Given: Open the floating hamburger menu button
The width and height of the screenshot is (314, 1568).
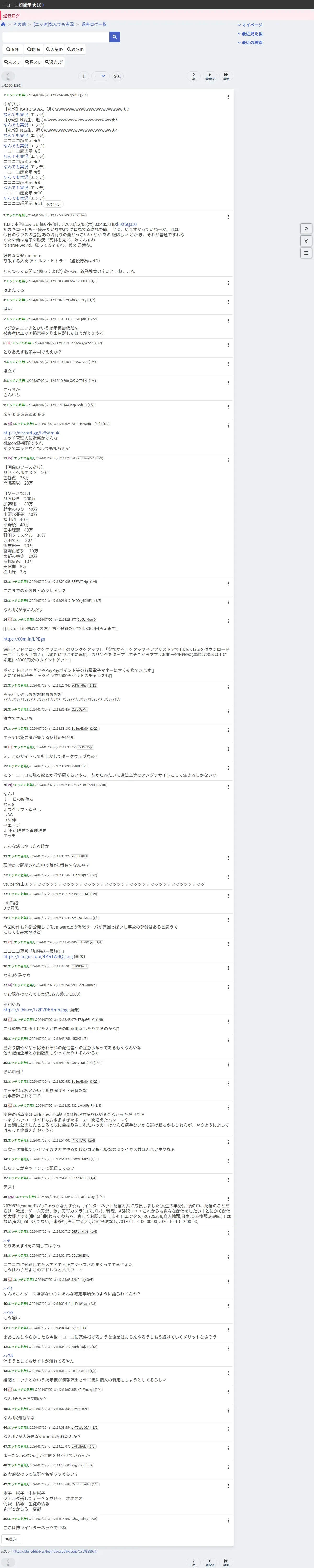Looking at the screenshot, I should (x=306, y=253).
